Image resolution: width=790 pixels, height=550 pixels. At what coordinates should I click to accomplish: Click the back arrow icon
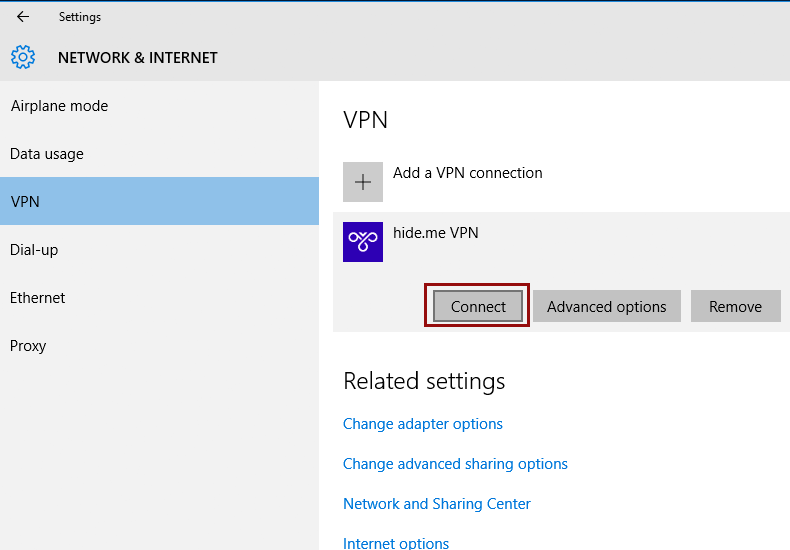[x=23, y=17]
